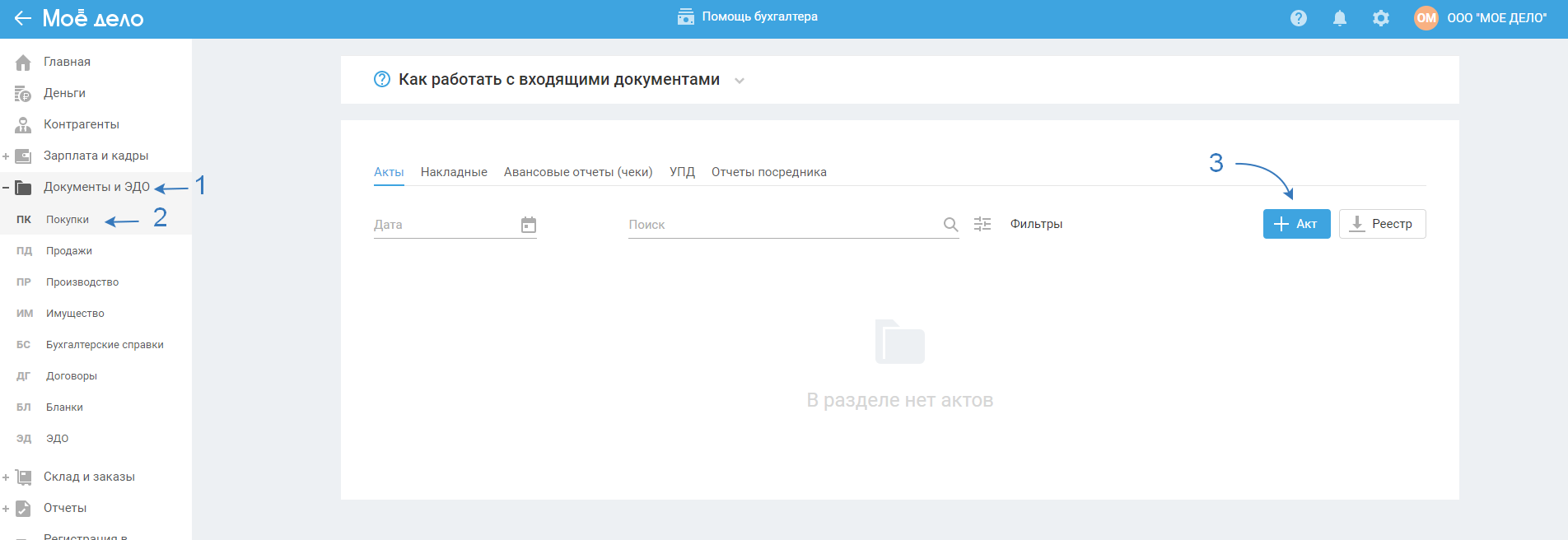Open the help question mark icon
This screenshot has width=1568, height=540.
point(1299,18)
